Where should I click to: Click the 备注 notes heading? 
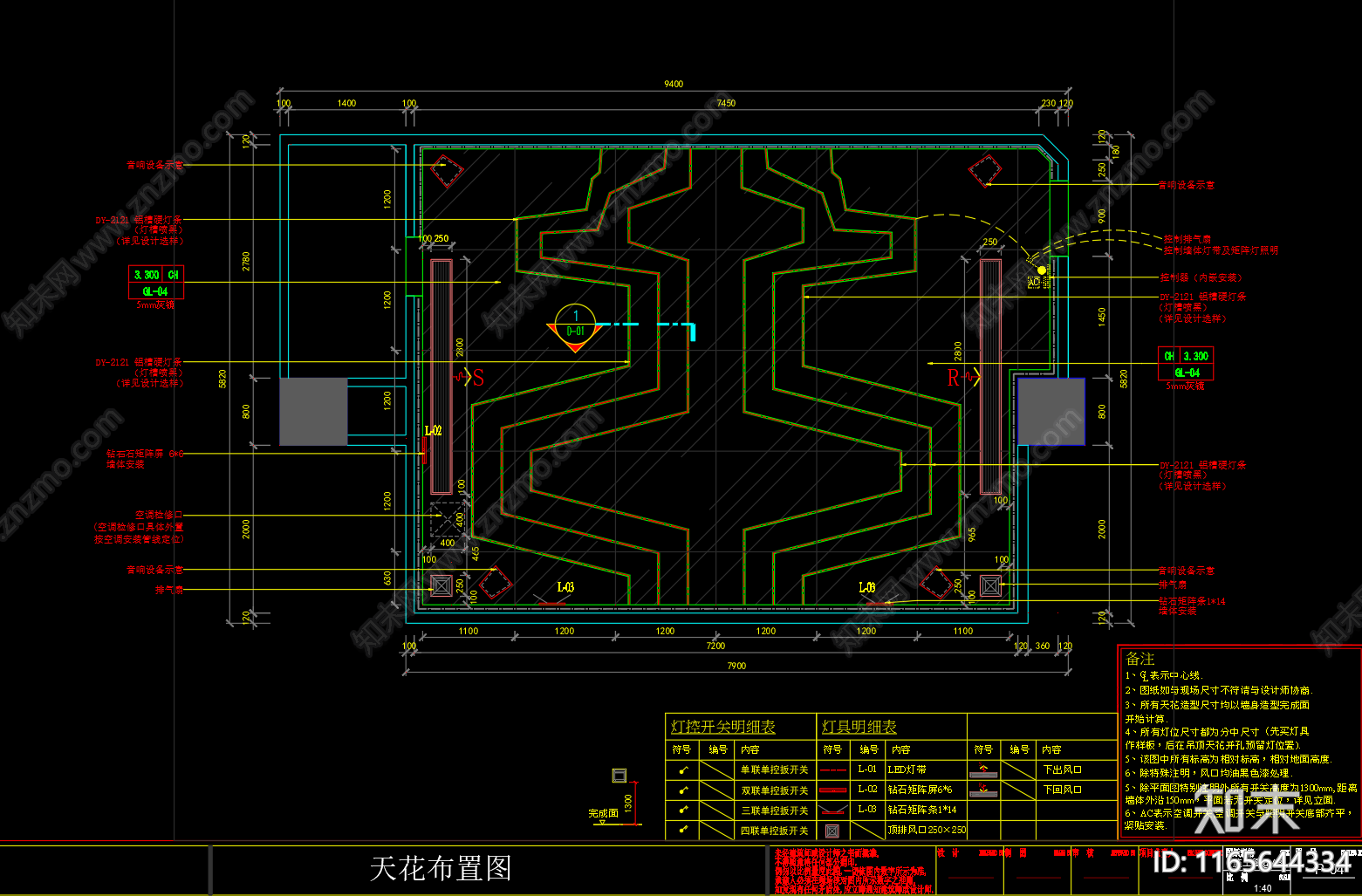(1140, 660)
